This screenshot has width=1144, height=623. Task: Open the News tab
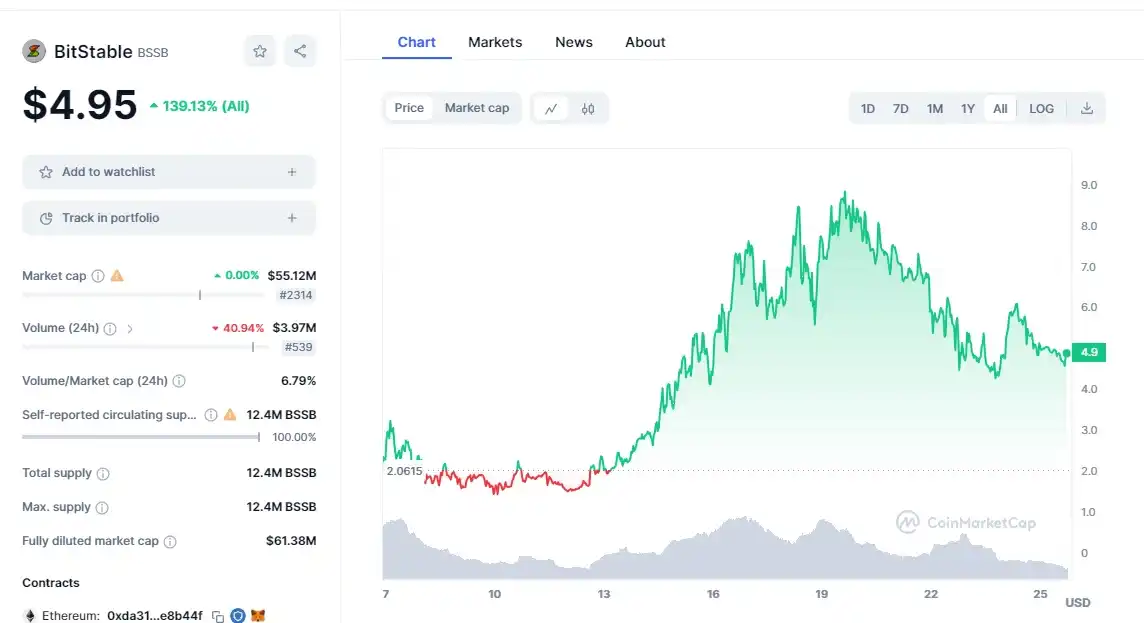574,42
